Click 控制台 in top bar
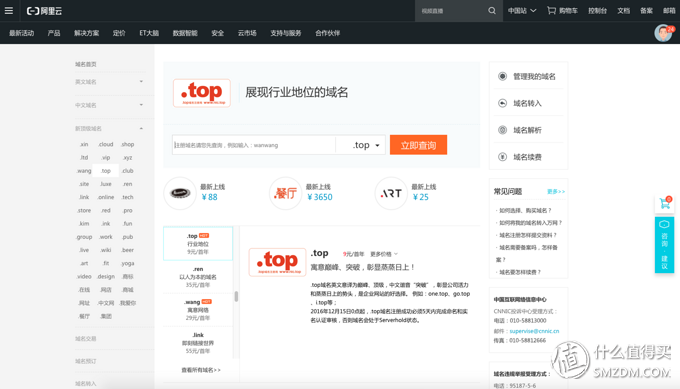680x389 pixels. [597, 11]
